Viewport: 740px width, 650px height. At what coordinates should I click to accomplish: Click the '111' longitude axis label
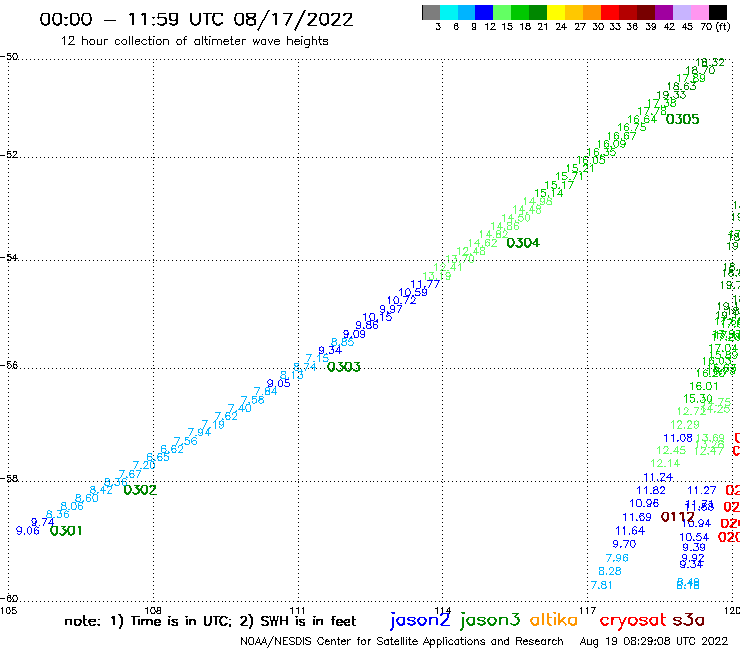tap(297, 610)
